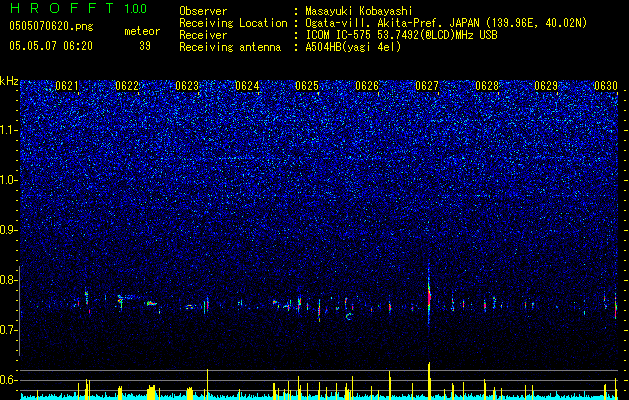The width and height of the screenshot is (629, 400).
Task: Click the kHz axis unit label
Action: click(9, 81)
